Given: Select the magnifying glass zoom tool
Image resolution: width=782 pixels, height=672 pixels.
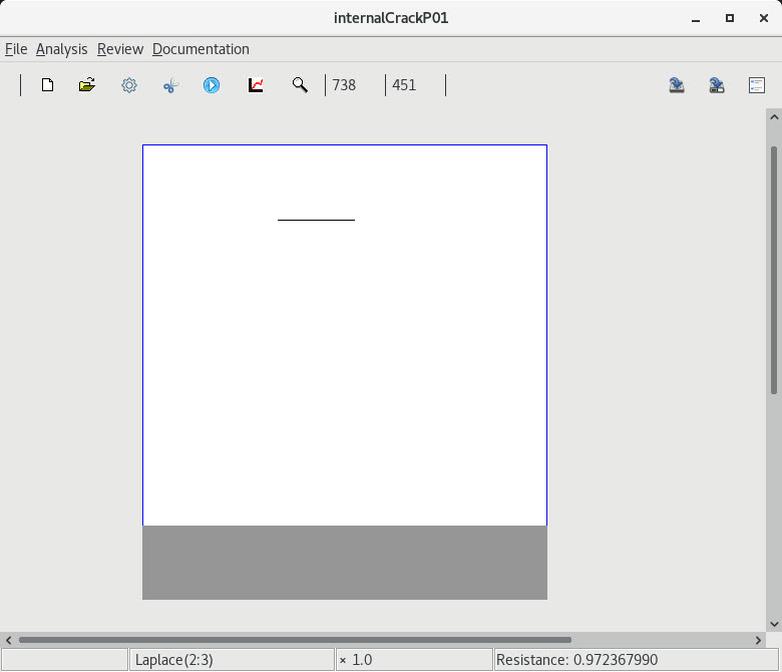Looking at the screenshot, I should point(299,85).
